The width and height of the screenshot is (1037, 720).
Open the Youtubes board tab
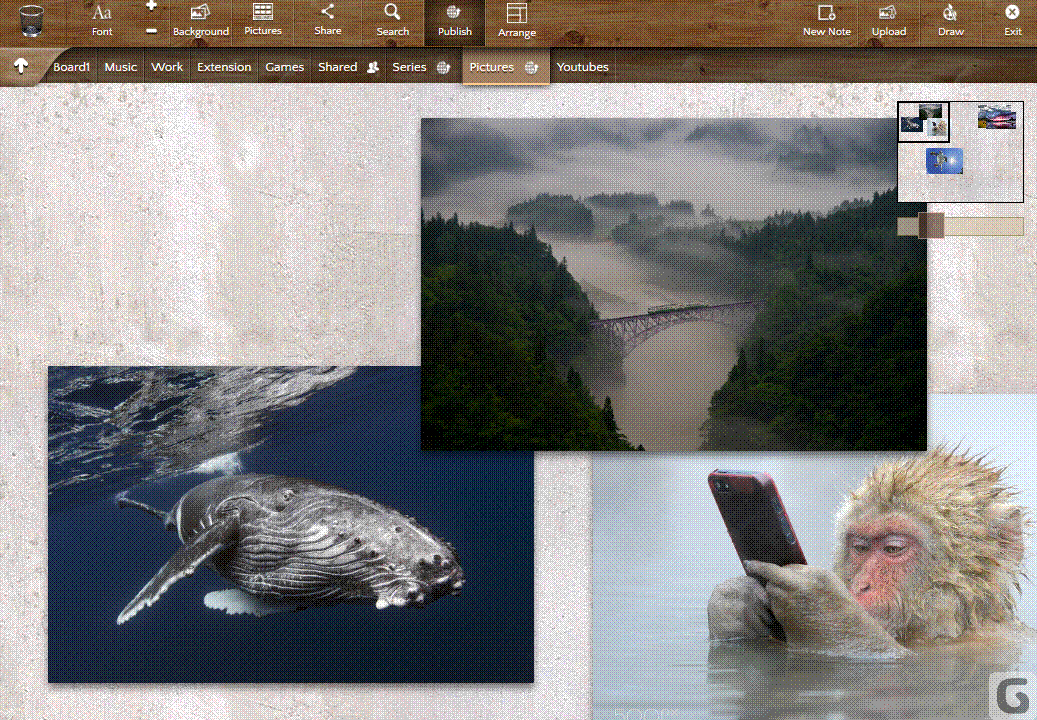point(582,67)
